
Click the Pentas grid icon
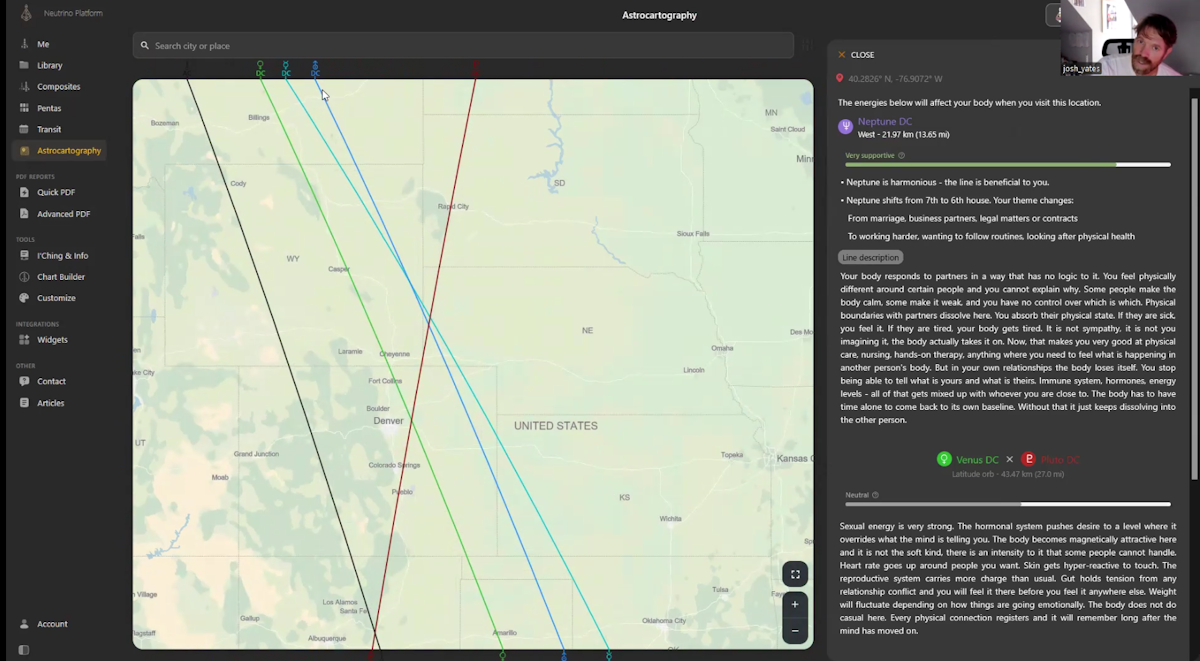25,108
